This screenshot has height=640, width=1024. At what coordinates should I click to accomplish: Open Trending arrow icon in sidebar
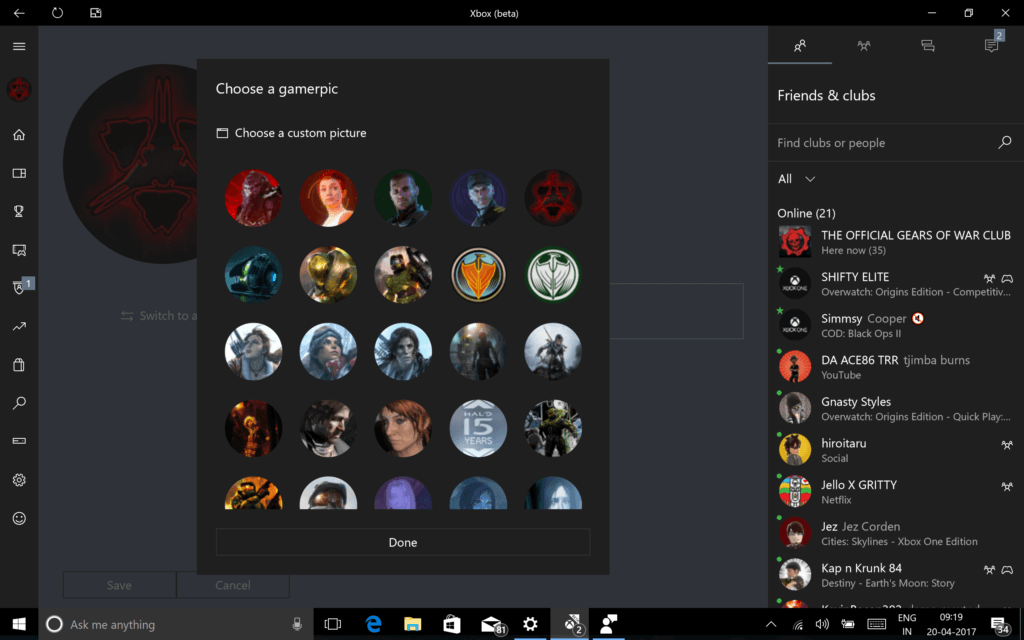pos(19,326)
